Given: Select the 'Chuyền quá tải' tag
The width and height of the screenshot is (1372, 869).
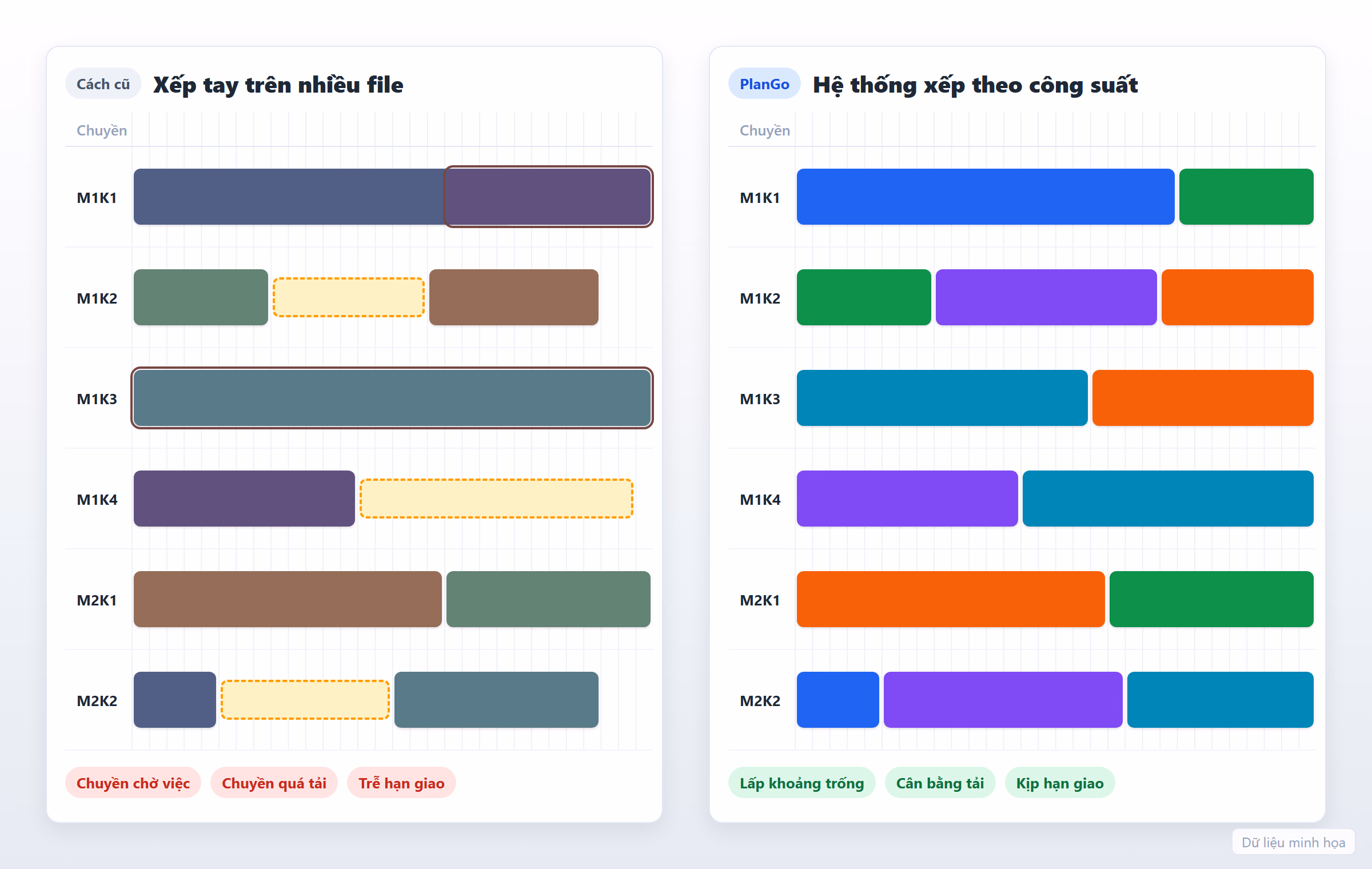Looking at the screenshot, I should [x=274, y=783].
